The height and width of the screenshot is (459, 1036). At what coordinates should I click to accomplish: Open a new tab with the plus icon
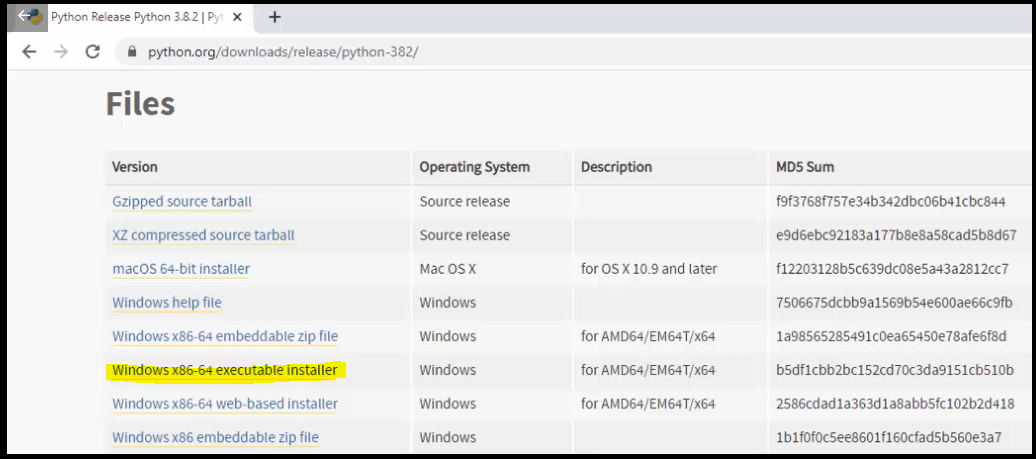[x=275, y=17]
